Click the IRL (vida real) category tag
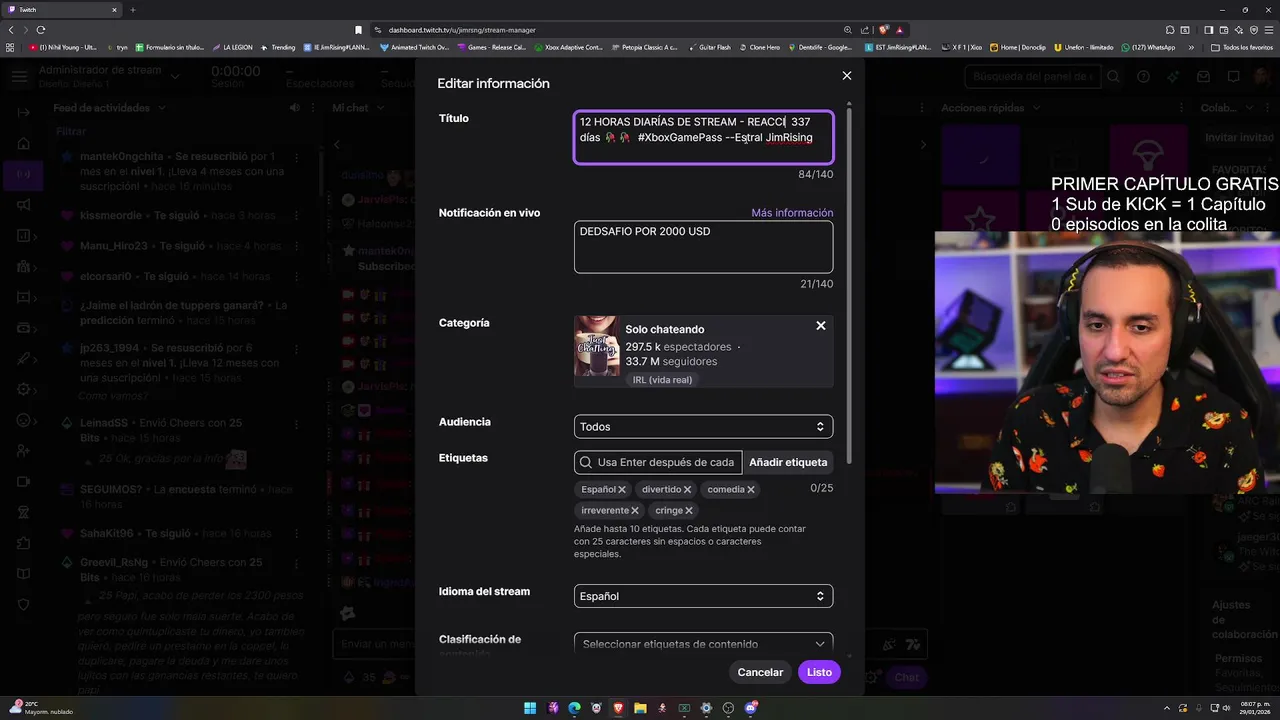 click(662, 380)
